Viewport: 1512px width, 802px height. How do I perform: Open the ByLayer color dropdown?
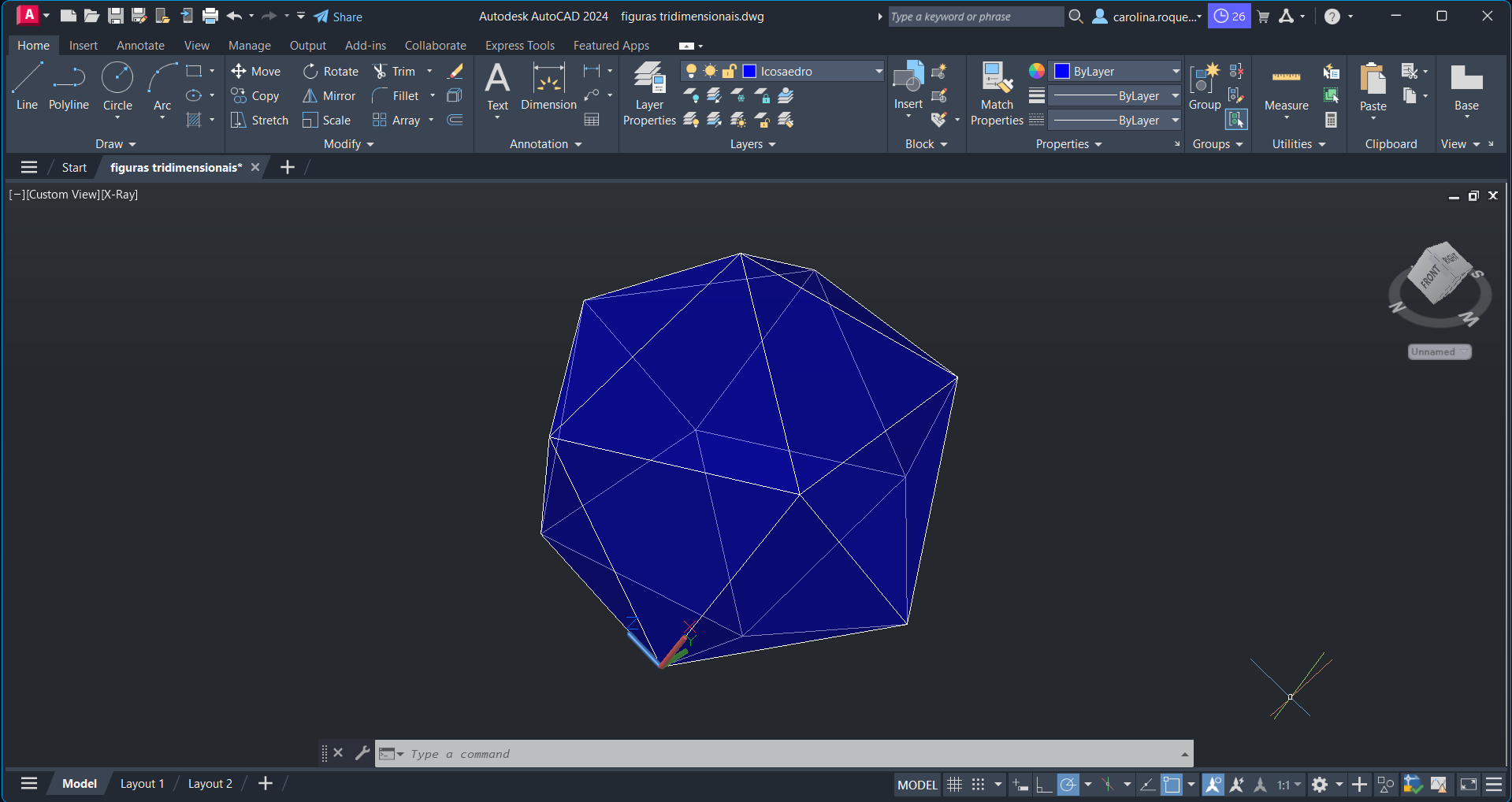(x=1176, y=71)
